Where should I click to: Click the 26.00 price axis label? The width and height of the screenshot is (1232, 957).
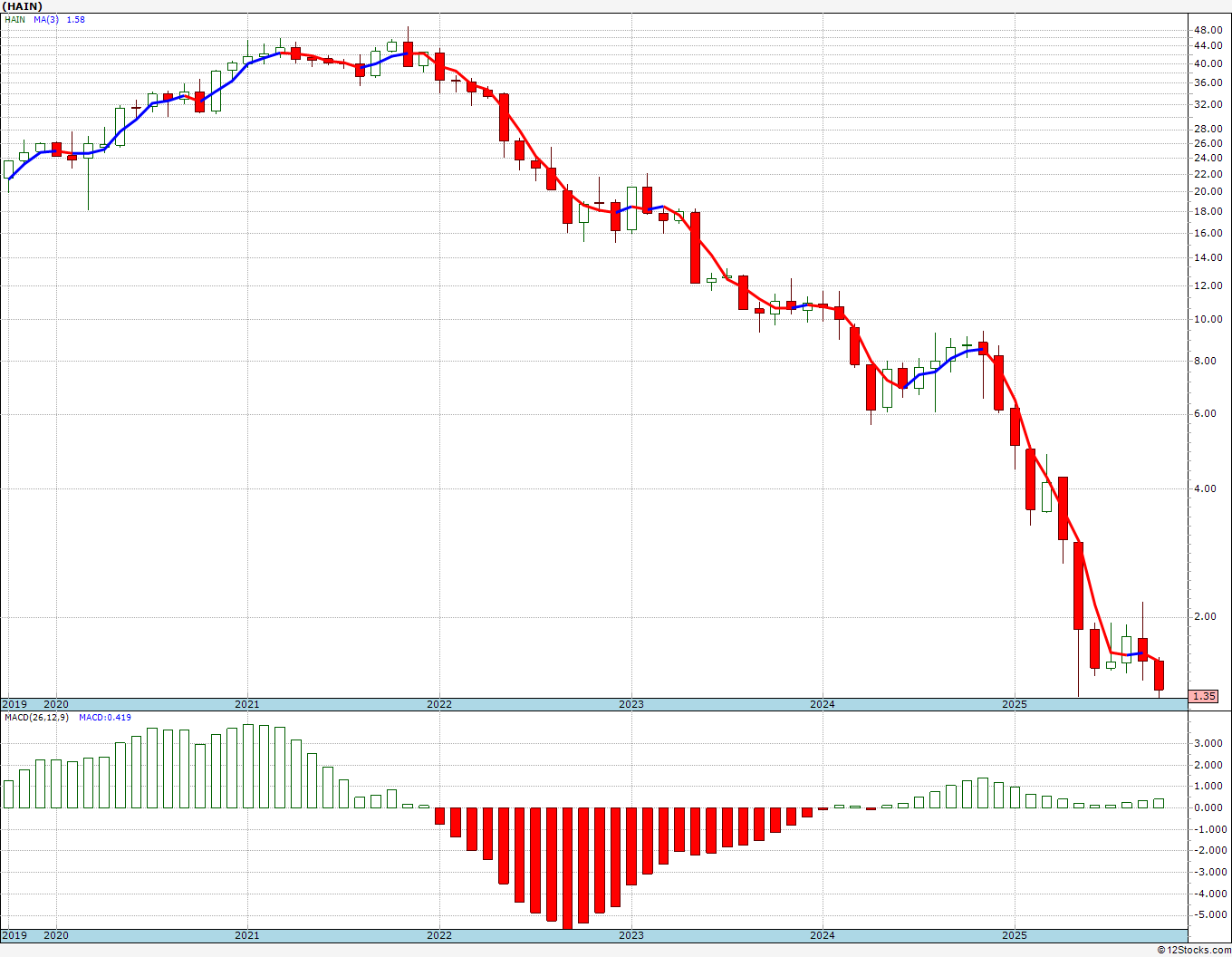[x=1207, y=143]
